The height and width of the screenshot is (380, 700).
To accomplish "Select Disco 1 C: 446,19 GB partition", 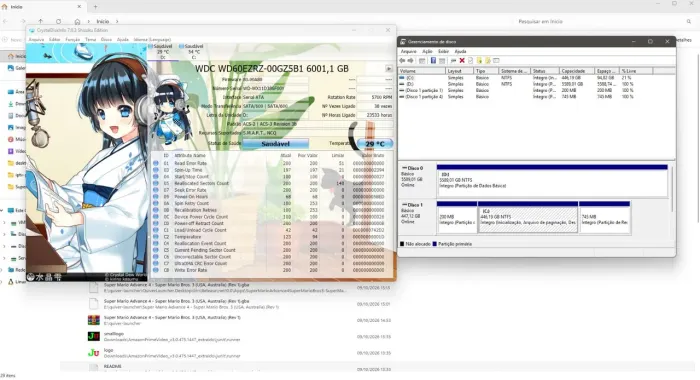I will [x=528, y=217].
